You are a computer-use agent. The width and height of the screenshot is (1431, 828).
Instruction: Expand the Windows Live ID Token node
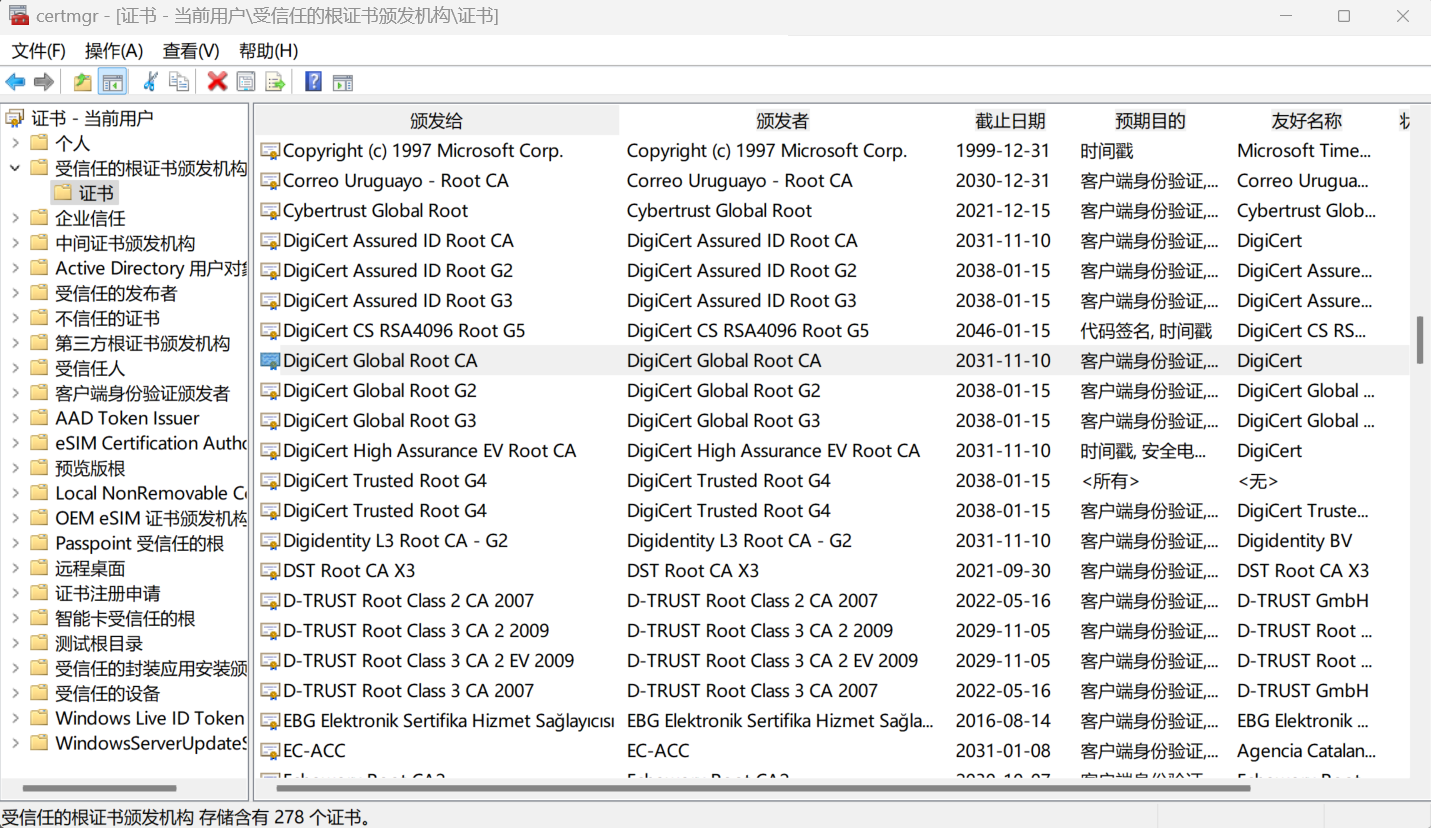15,718
